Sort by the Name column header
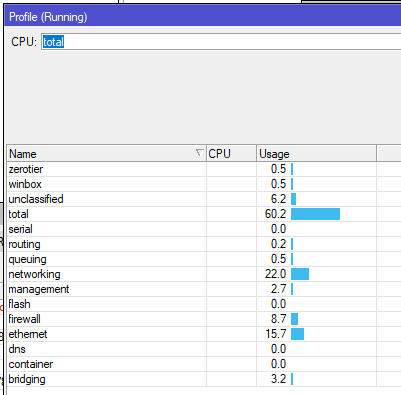The height and width of the screenshot is (395, 401). 106,154
